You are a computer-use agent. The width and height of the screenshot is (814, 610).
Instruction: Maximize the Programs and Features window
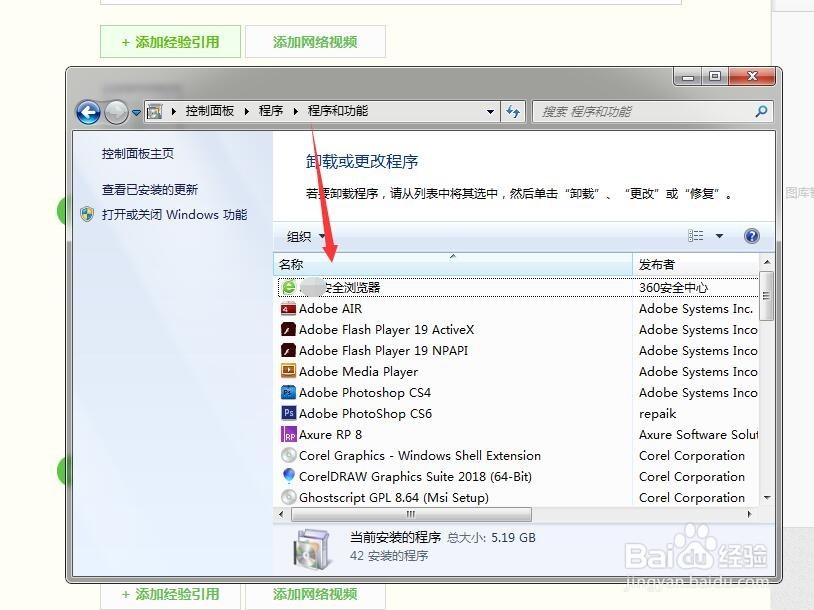coord(715,76)
